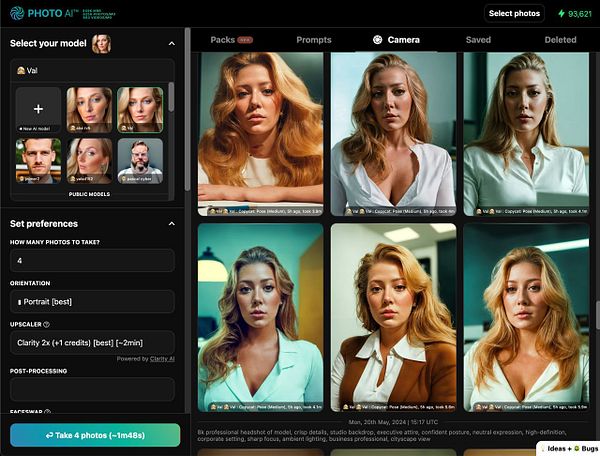Click the Photo AI swirl logo
The width and height of the screenshot is (600, 456).
(17, 13)
